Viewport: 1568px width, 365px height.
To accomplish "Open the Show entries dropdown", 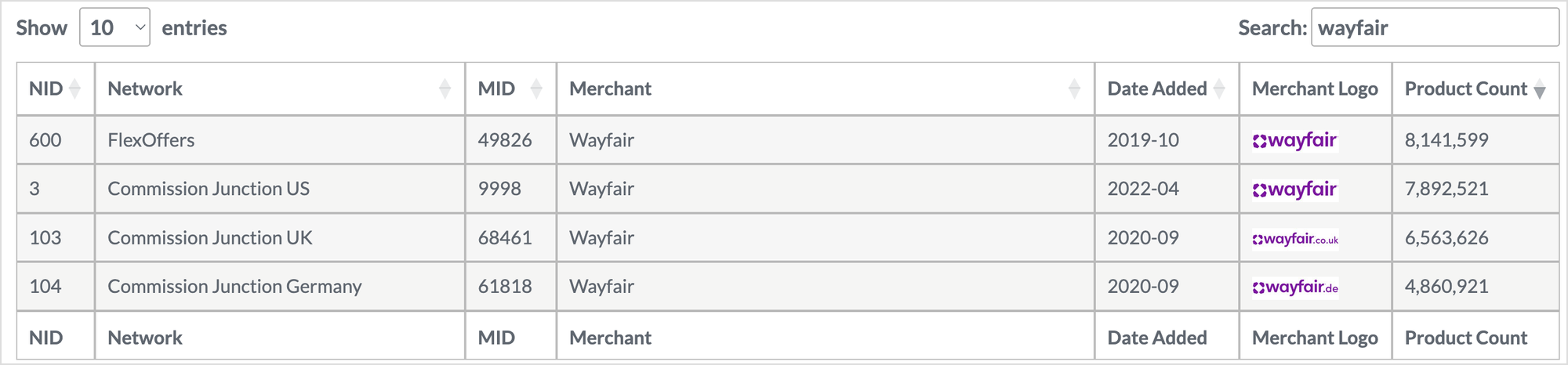I will [114, 28].
